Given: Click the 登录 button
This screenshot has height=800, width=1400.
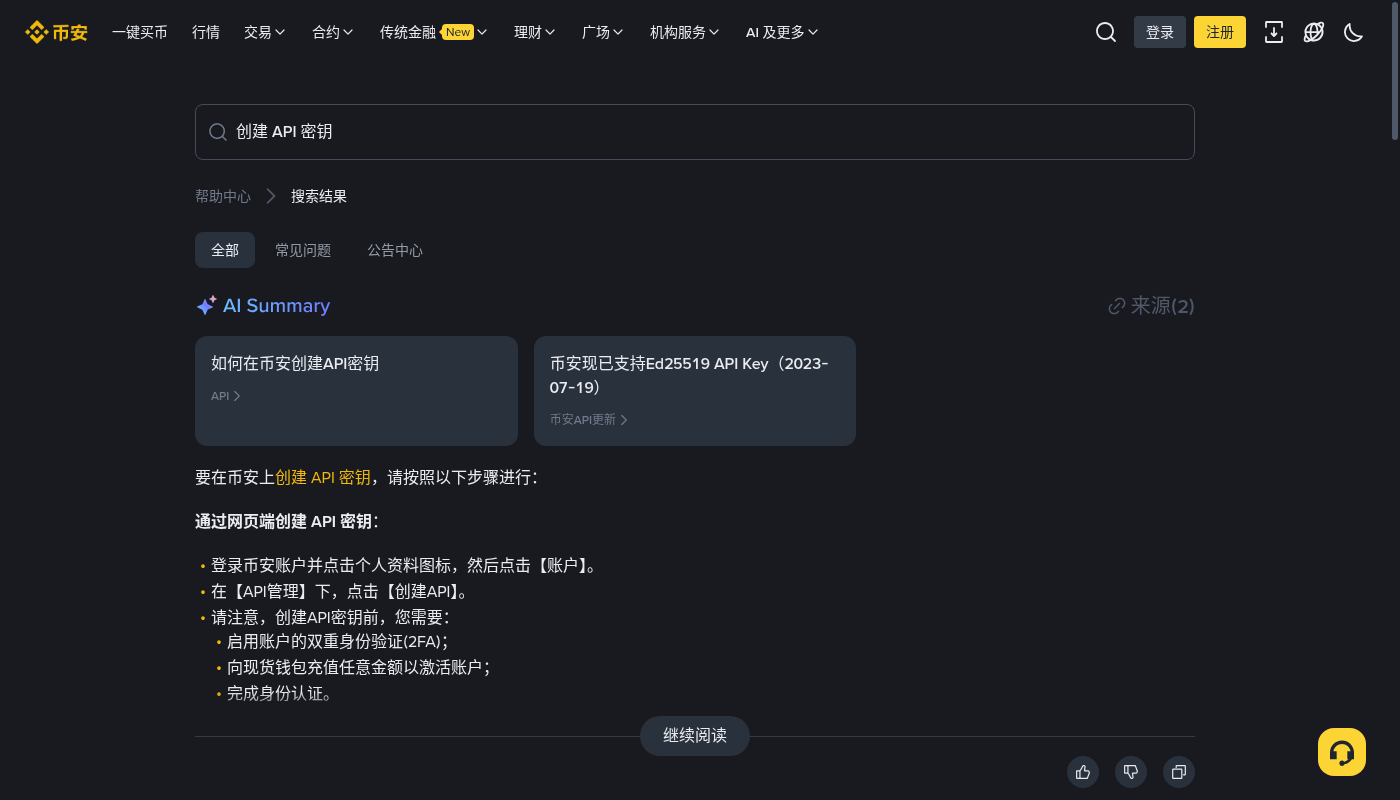Looking at the screenshot, I should pos(1160,32).
